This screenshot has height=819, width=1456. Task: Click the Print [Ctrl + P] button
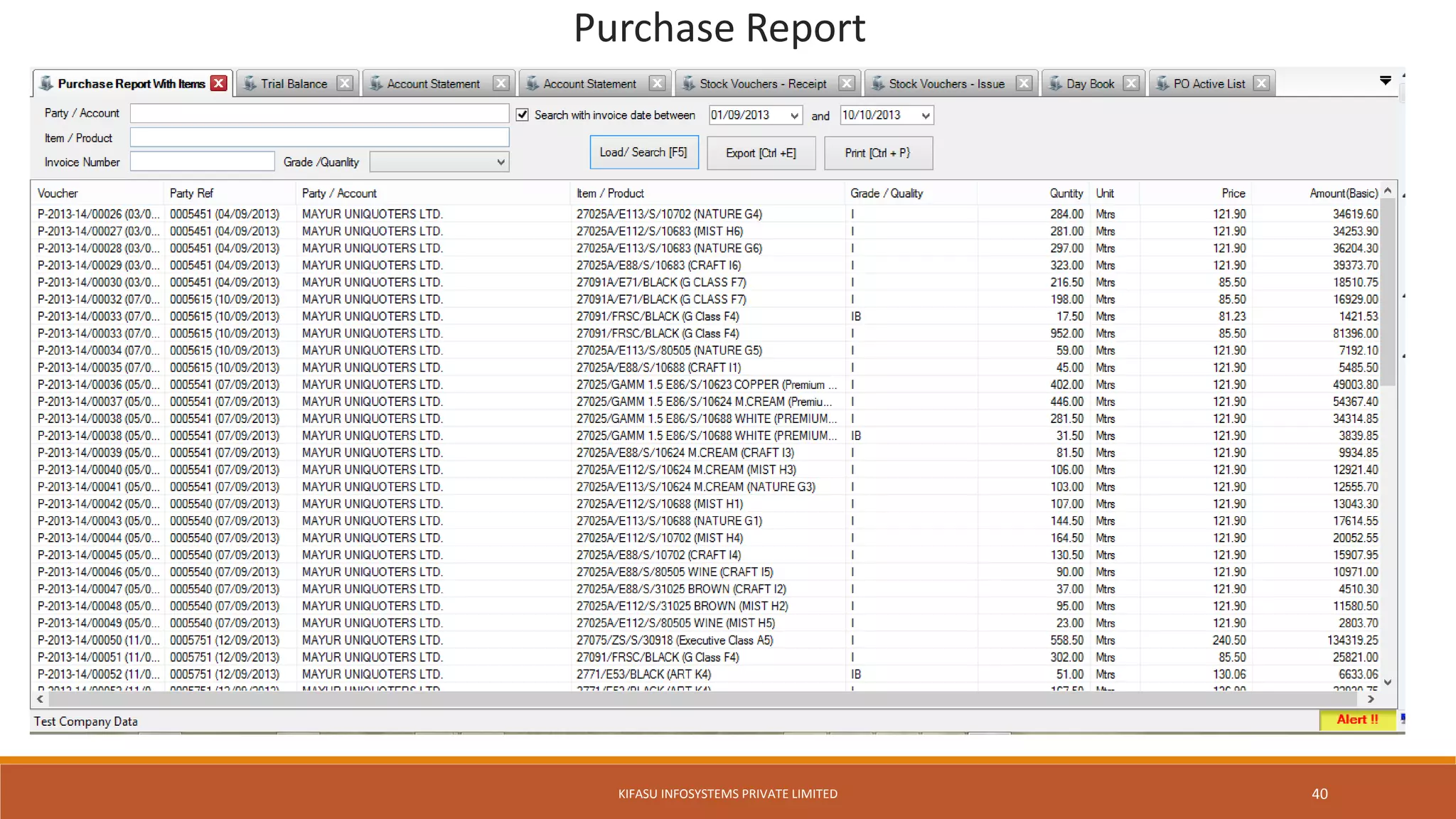point(878,153)
